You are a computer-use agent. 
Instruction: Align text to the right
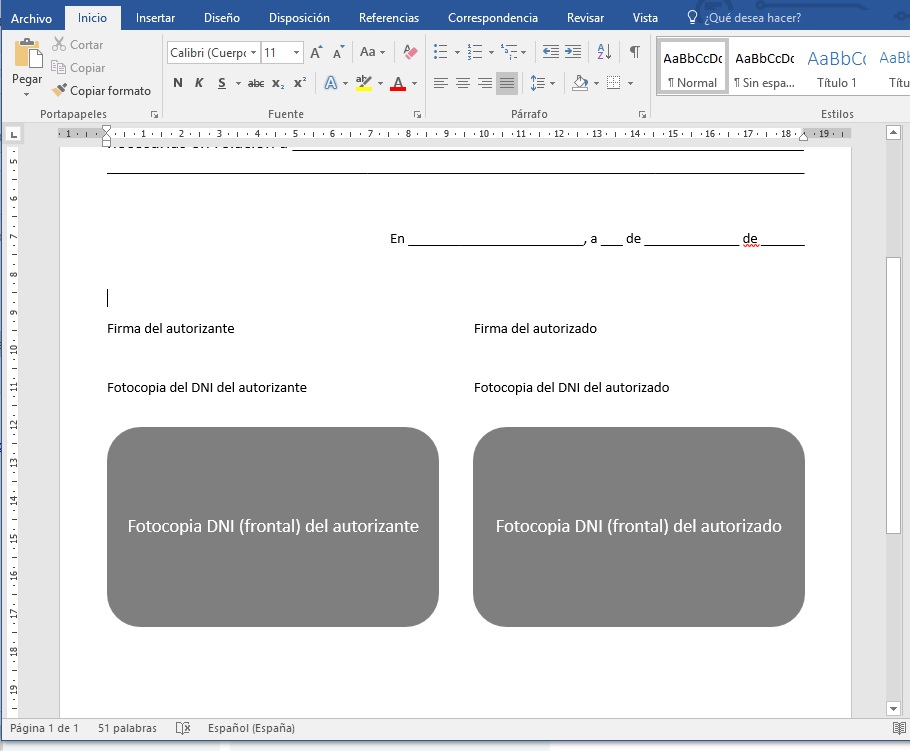coord(485,83)
